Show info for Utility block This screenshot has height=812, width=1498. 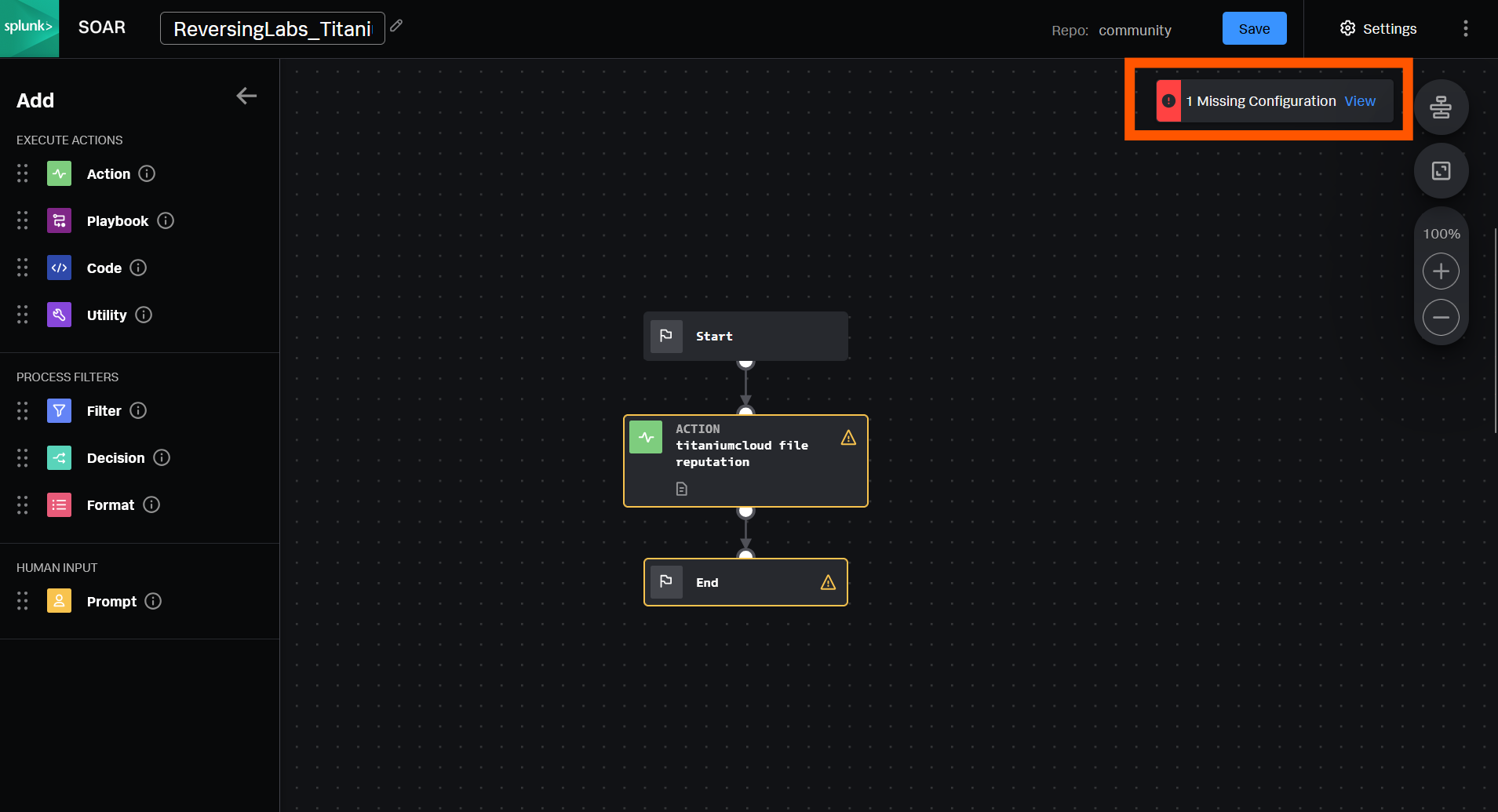tap(144, 315)
